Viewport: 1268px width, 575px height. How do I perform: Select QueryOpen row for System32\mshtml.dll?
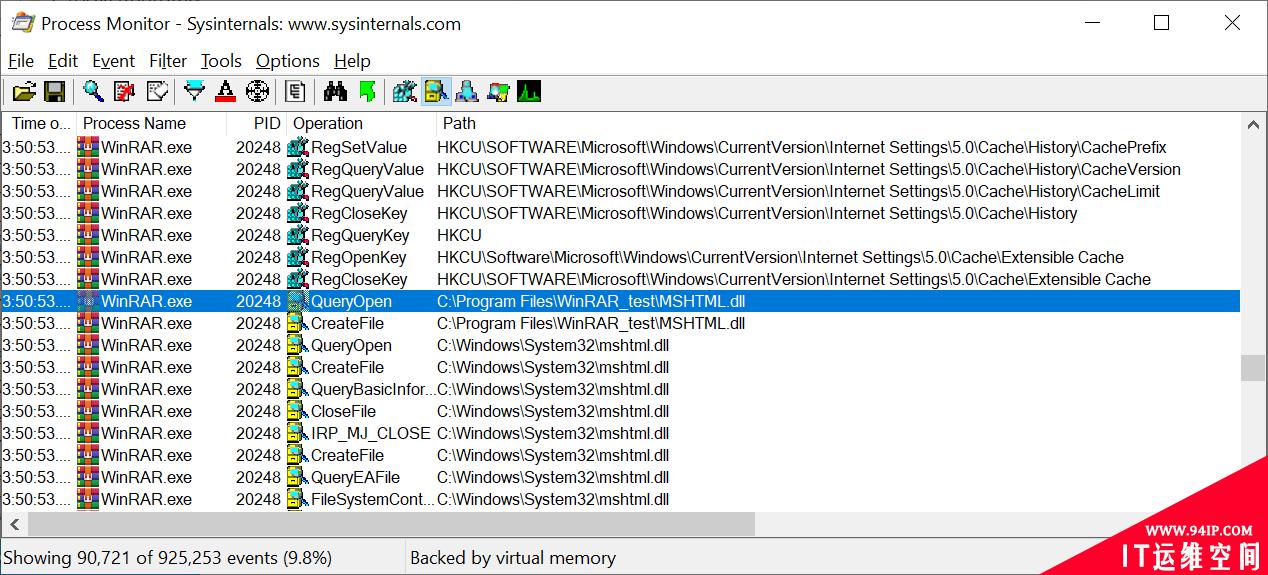620,345
